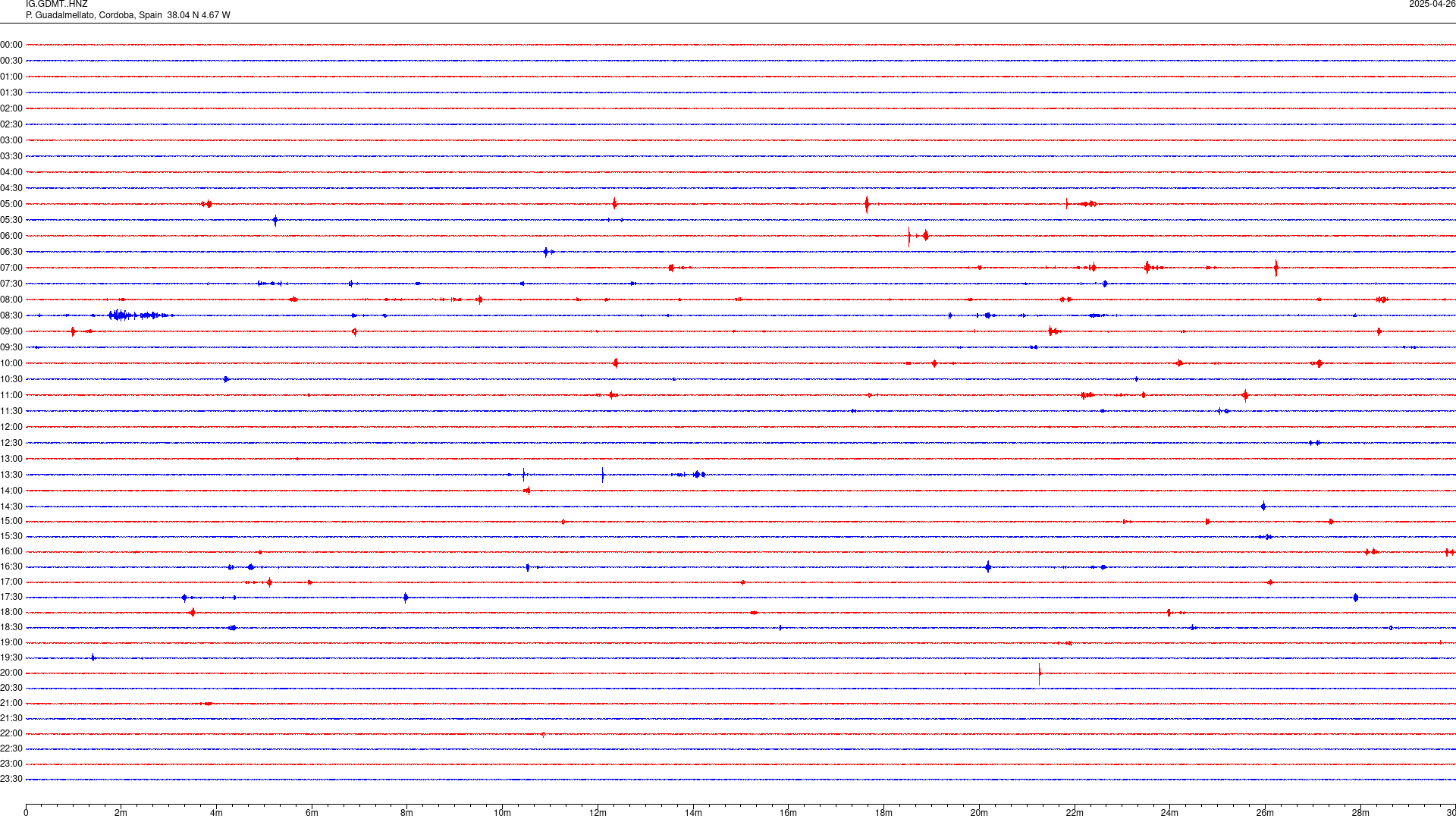The image size is (1456, 819).
Task: Select the 05:00 trace time label
Action: pyautogui.click(x=11, y=204)
